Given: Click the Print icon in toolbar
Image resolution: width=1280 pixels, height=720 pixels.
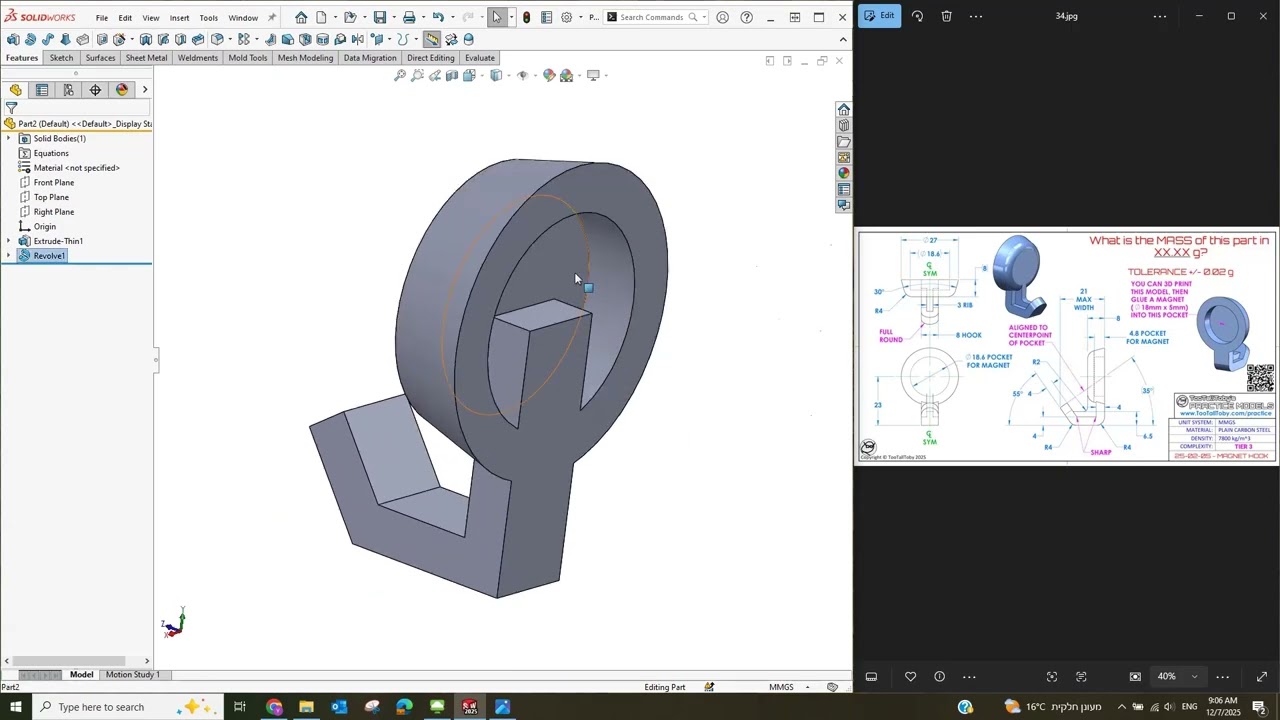Looking at the screenshot, I should click(x=409, y=17).
